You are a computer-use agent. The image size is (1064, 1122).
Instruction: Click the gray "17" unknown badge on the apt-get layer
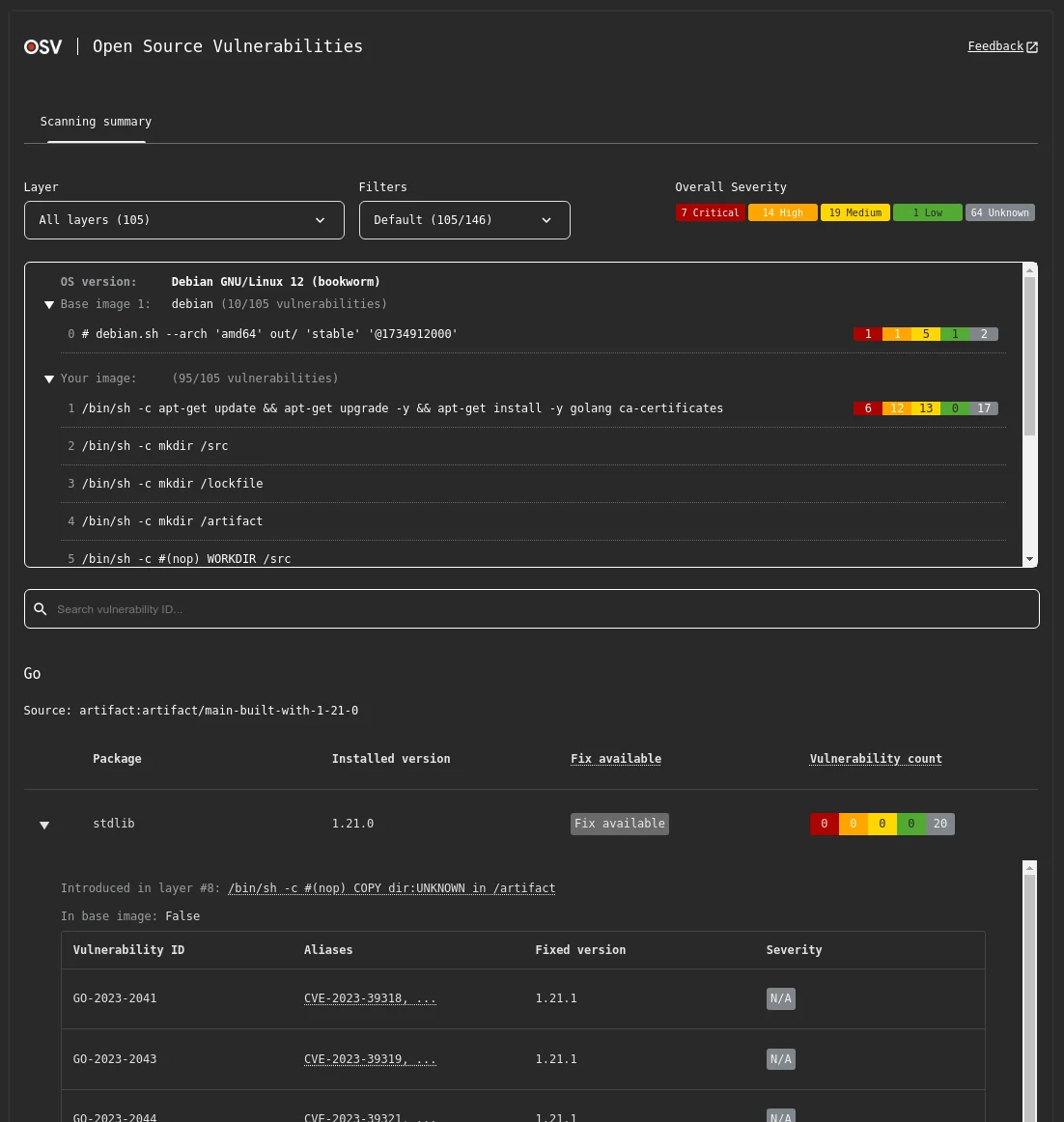coord(983,407)
